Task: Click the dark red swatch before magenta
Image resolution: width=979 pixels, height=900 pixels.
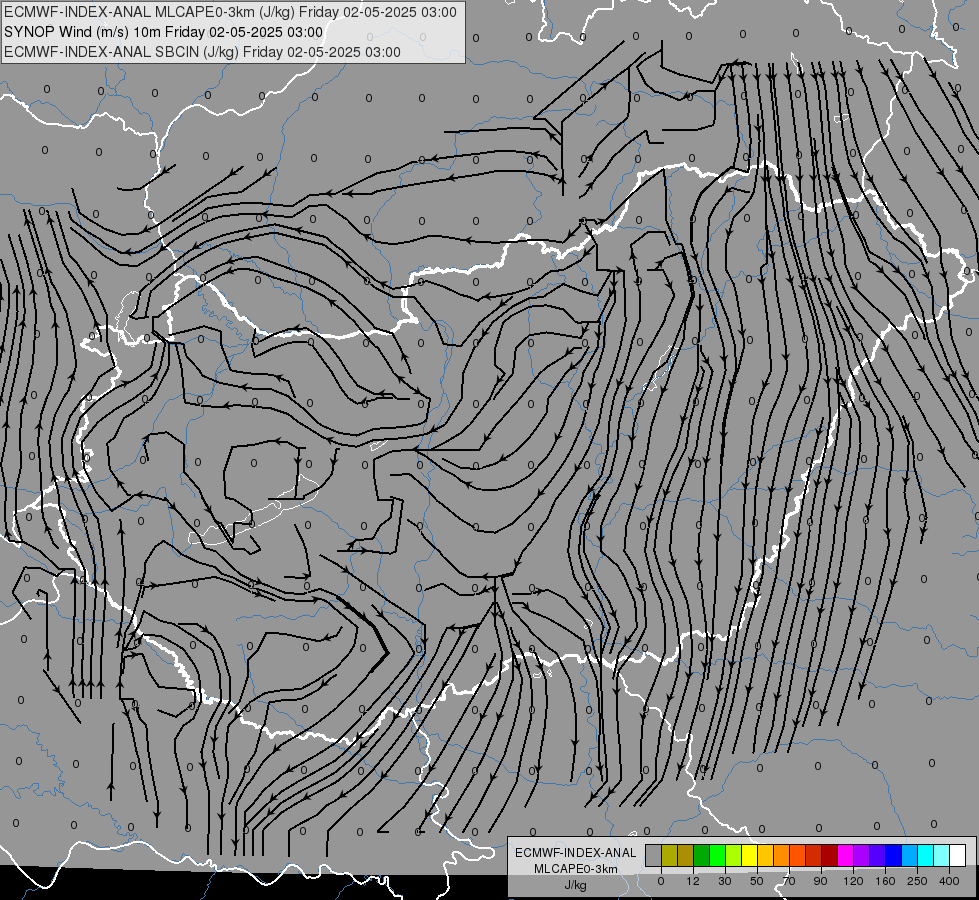Action: click(830, 855)
